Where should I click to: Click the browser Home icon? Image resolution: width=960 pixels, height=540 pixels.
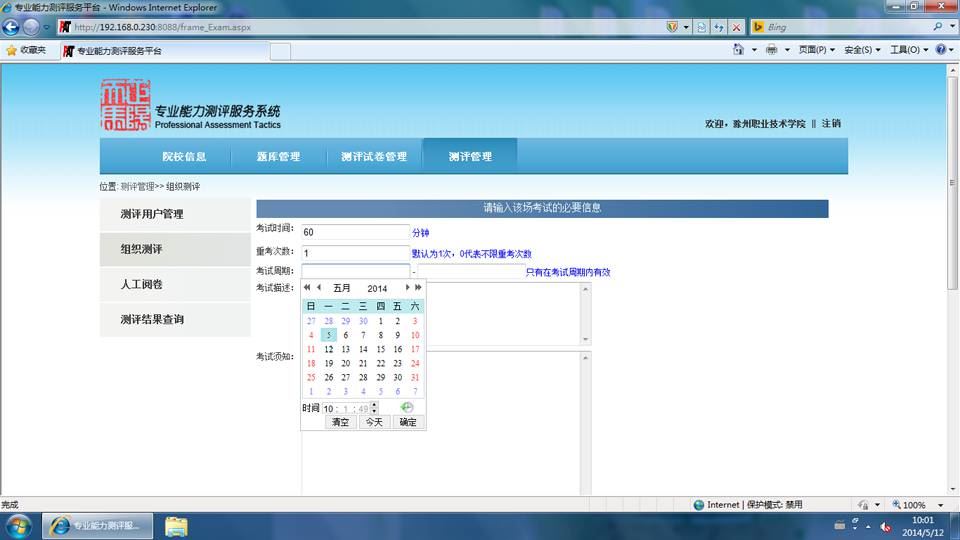(738, 50)
